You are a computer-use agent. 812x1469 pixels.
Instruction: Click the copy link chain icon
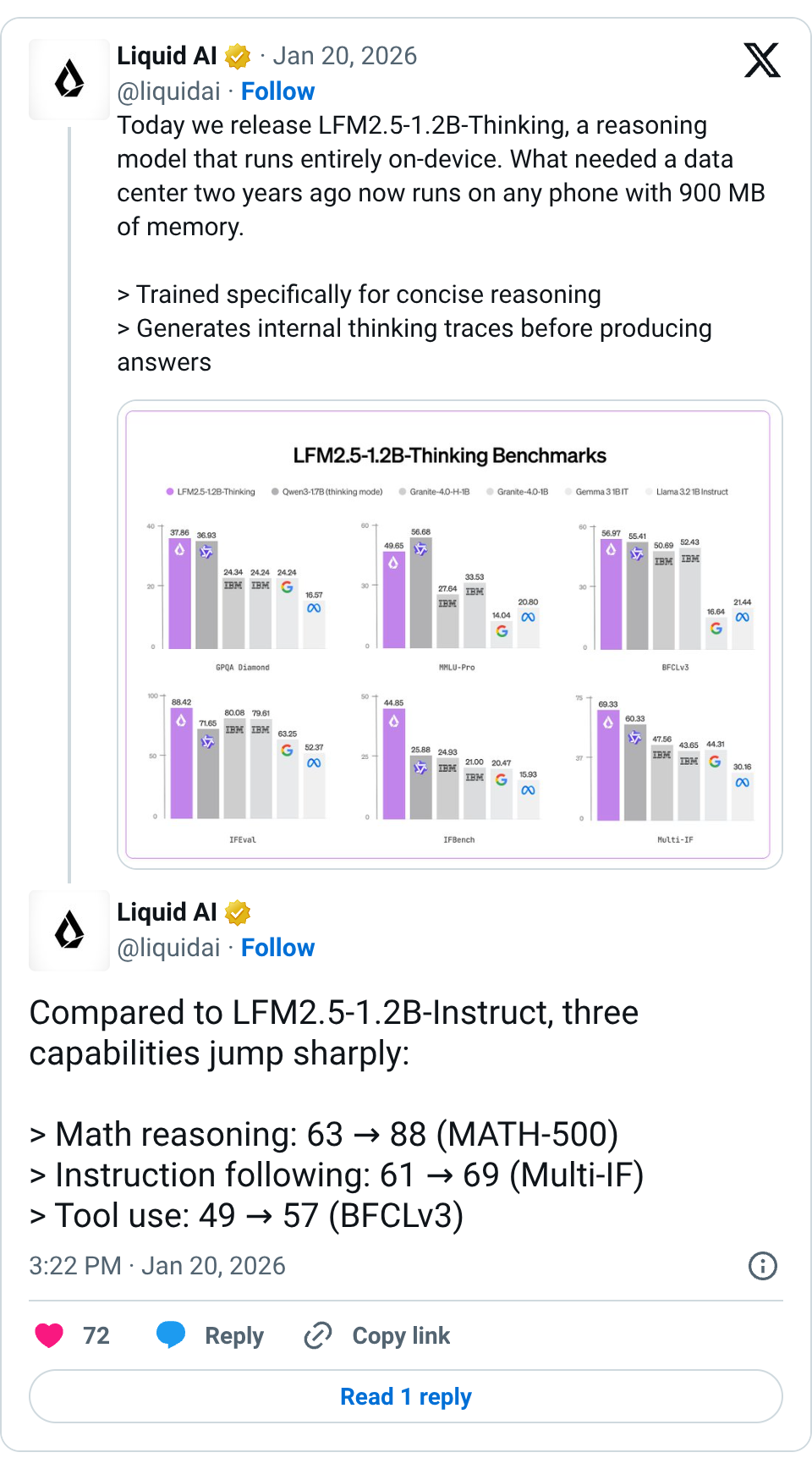[318, 1335]
